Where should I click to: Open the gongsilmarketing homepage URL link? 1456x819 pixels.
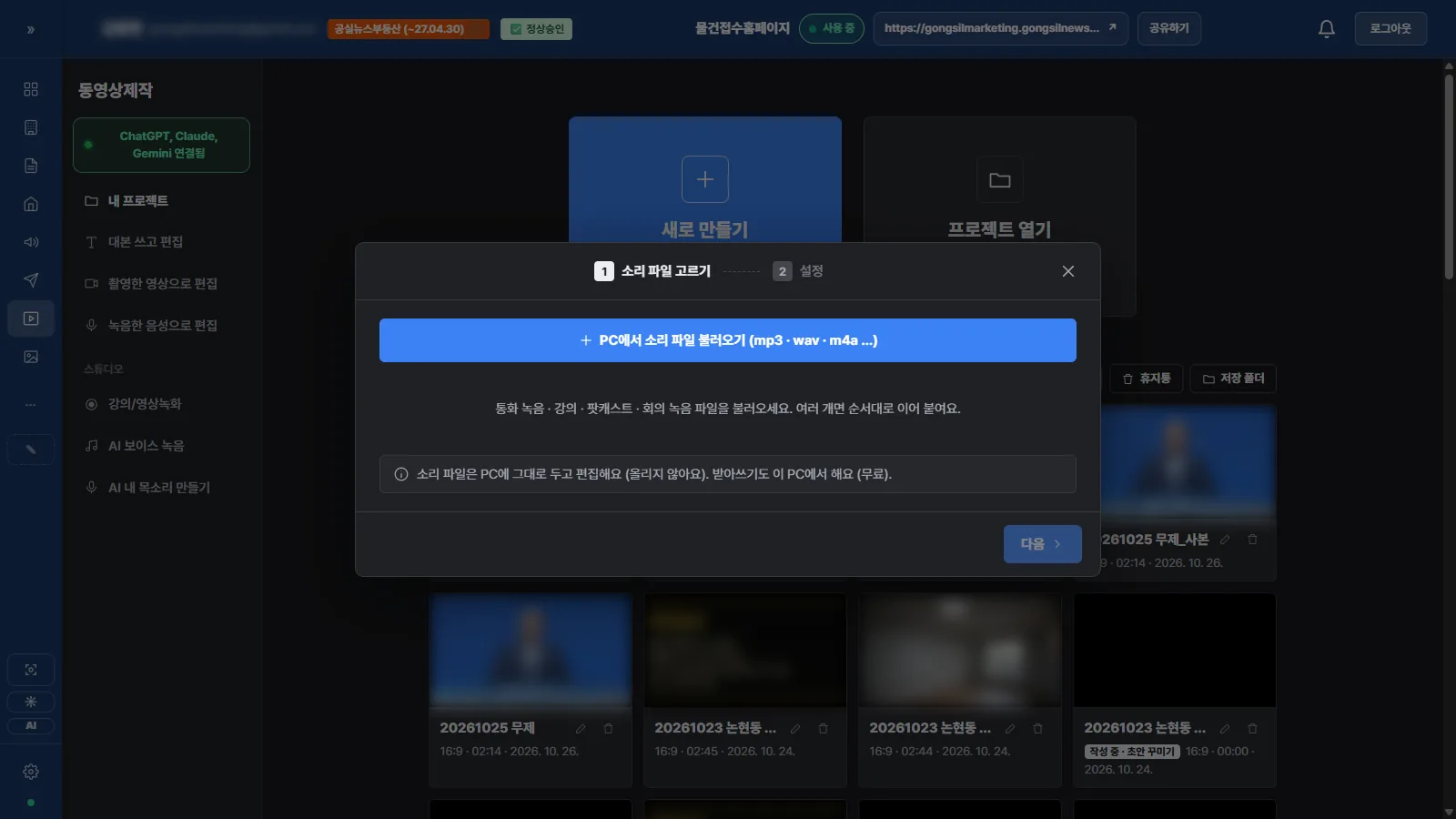click(1001, 29)
